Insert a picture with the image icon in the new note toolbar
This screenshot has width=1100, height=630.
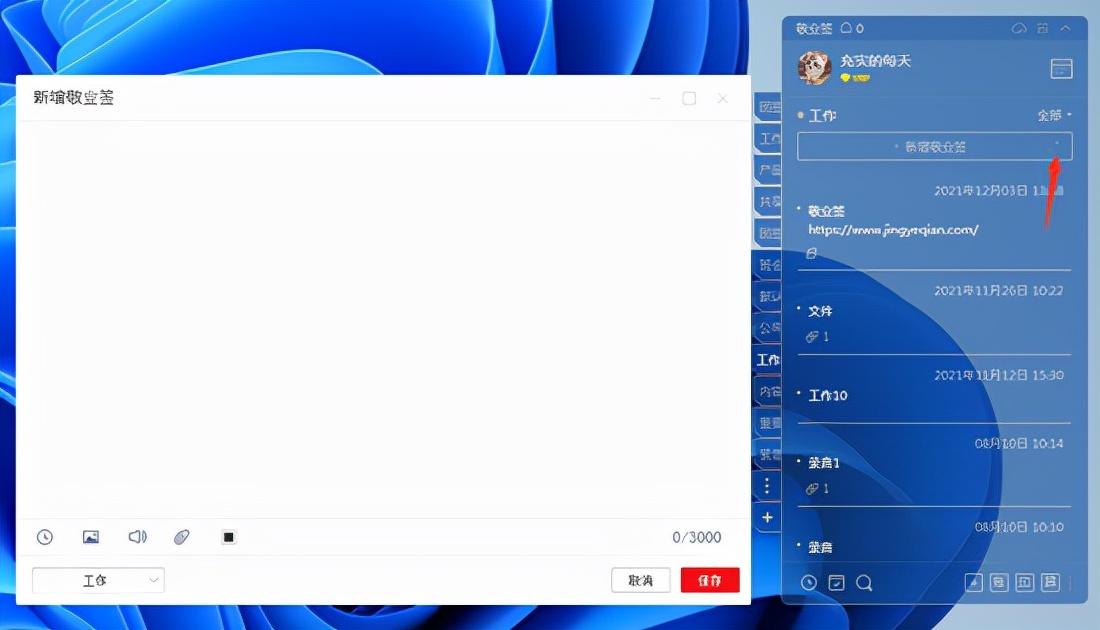(x=90, y=537)
